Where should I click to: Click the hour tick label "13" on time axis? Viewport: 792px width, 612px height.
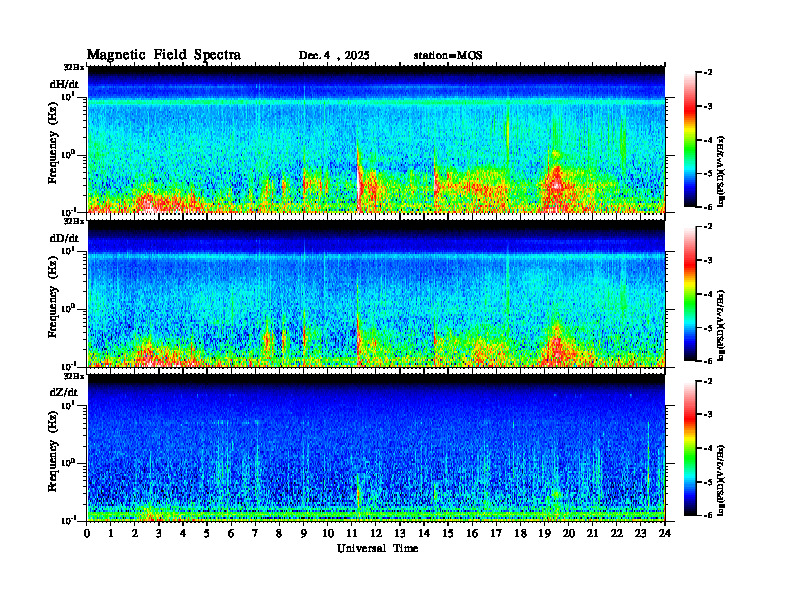[x=400, y=533]
